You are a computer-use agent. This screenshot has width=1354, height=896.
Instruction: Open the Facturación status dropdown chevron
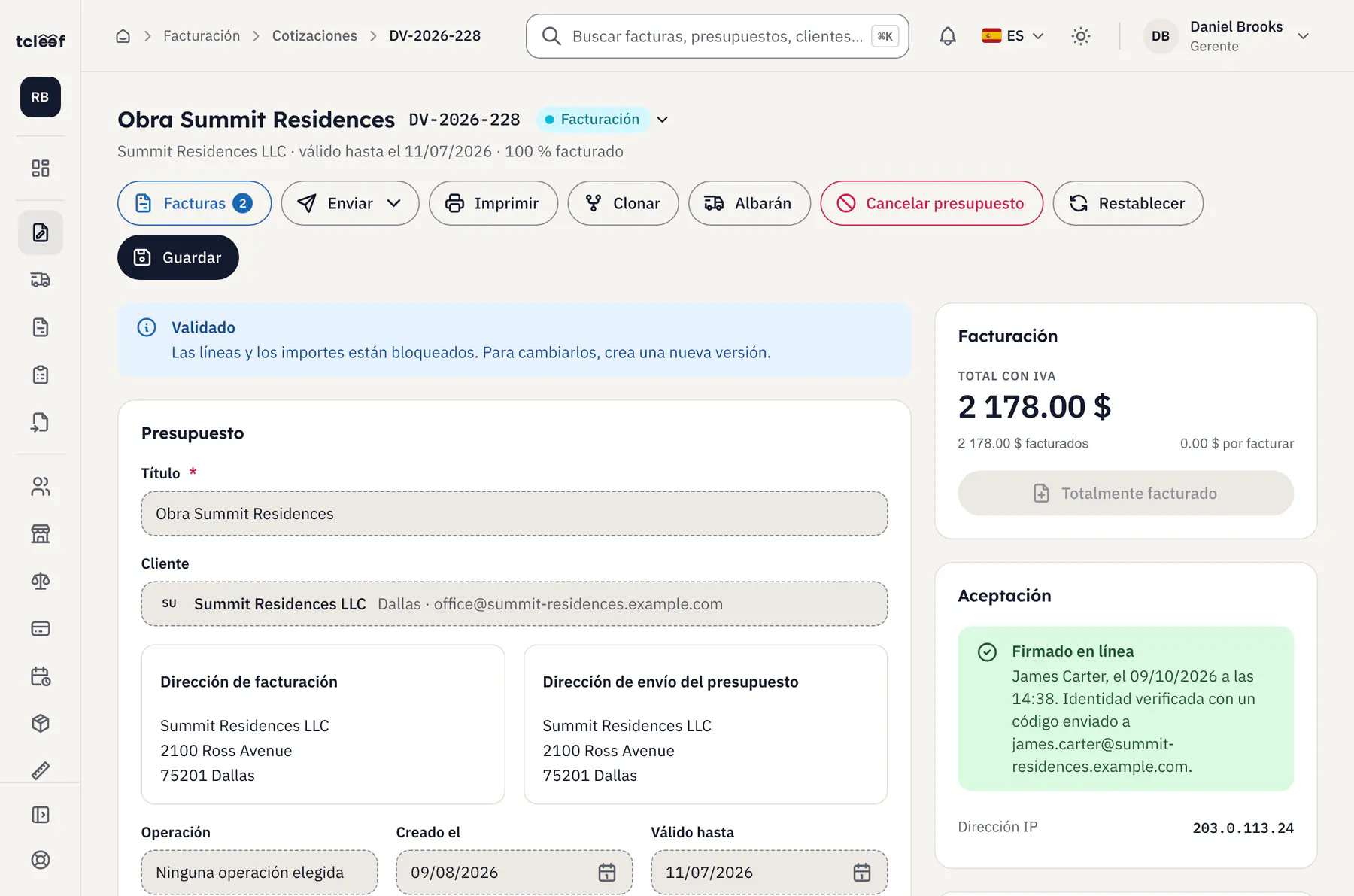click(x=663, y=120)
